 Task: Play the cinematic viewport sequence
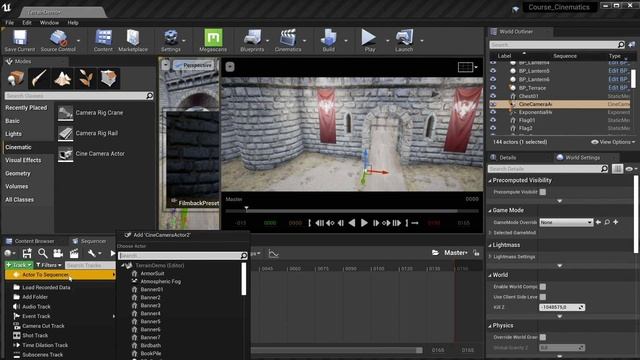coord(364,223)
